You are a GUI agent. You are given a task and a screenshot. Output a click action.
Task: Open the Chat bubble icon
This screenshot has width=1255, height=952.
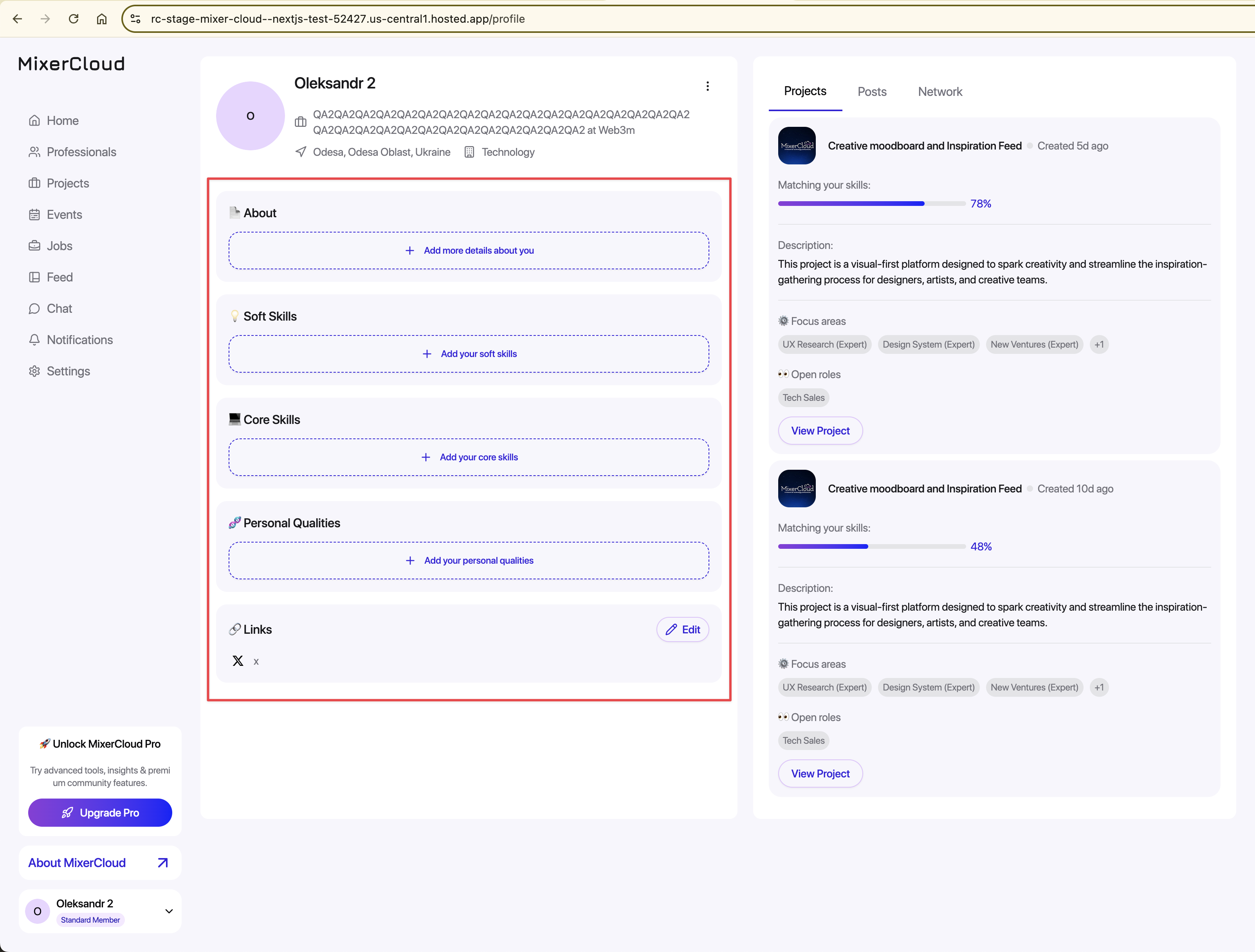(x=34, y=308)
